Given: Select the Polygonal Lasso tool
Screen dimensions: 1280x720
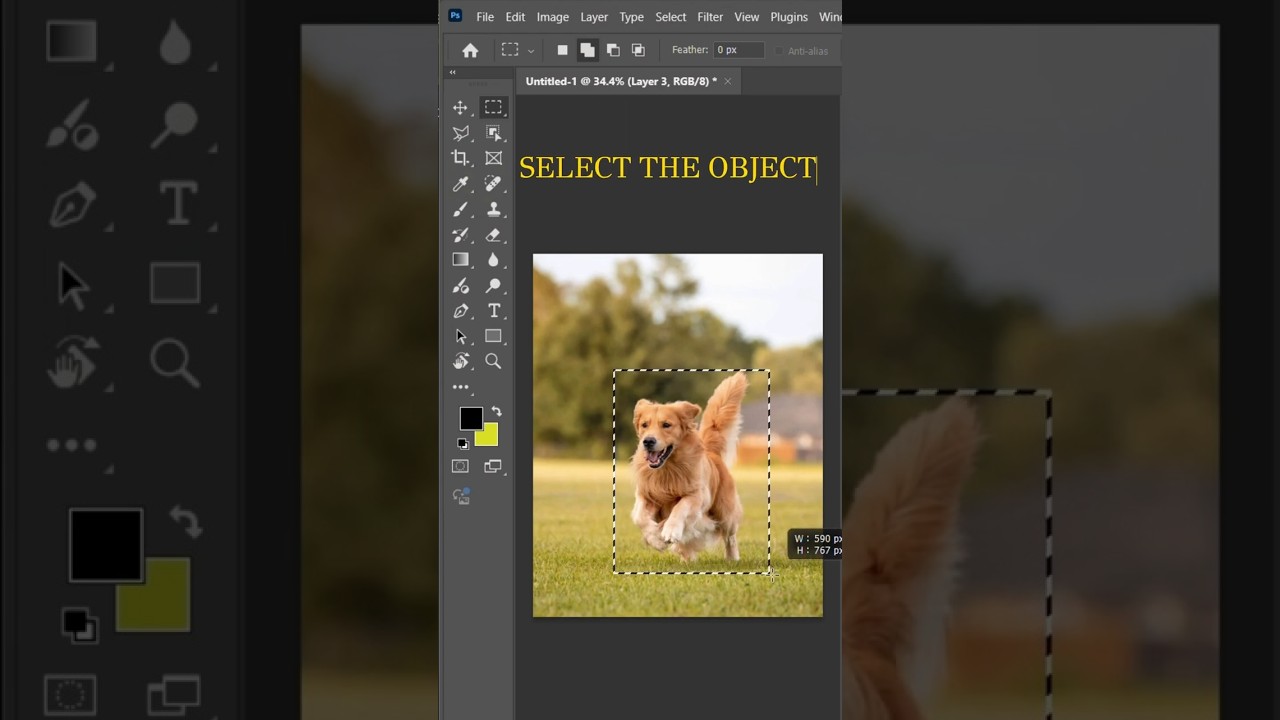Looking at the screenshot, I should point(460,133).
